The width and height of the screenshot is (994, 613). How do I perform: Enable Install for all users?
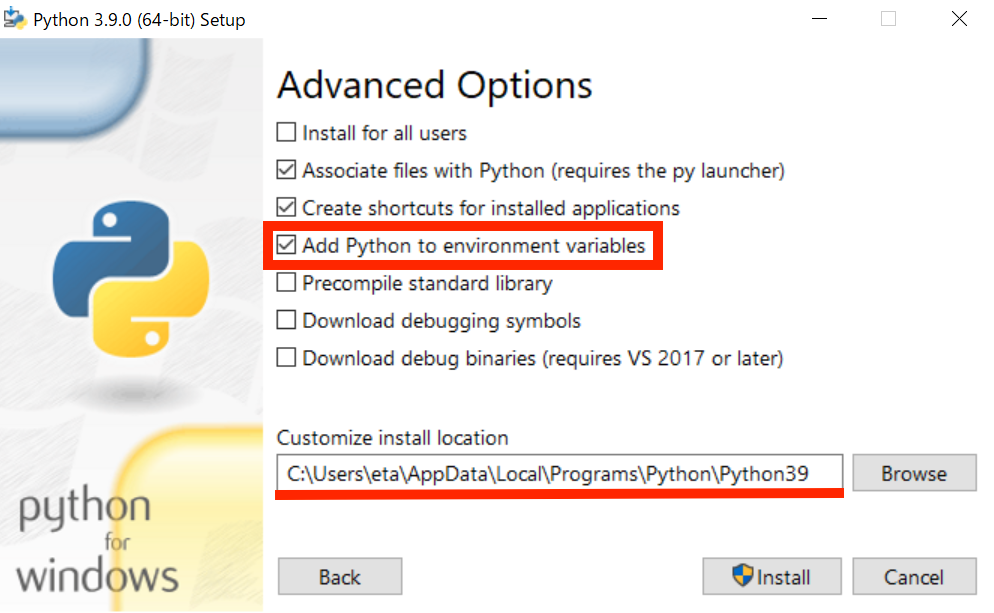[x=286, y=132]
